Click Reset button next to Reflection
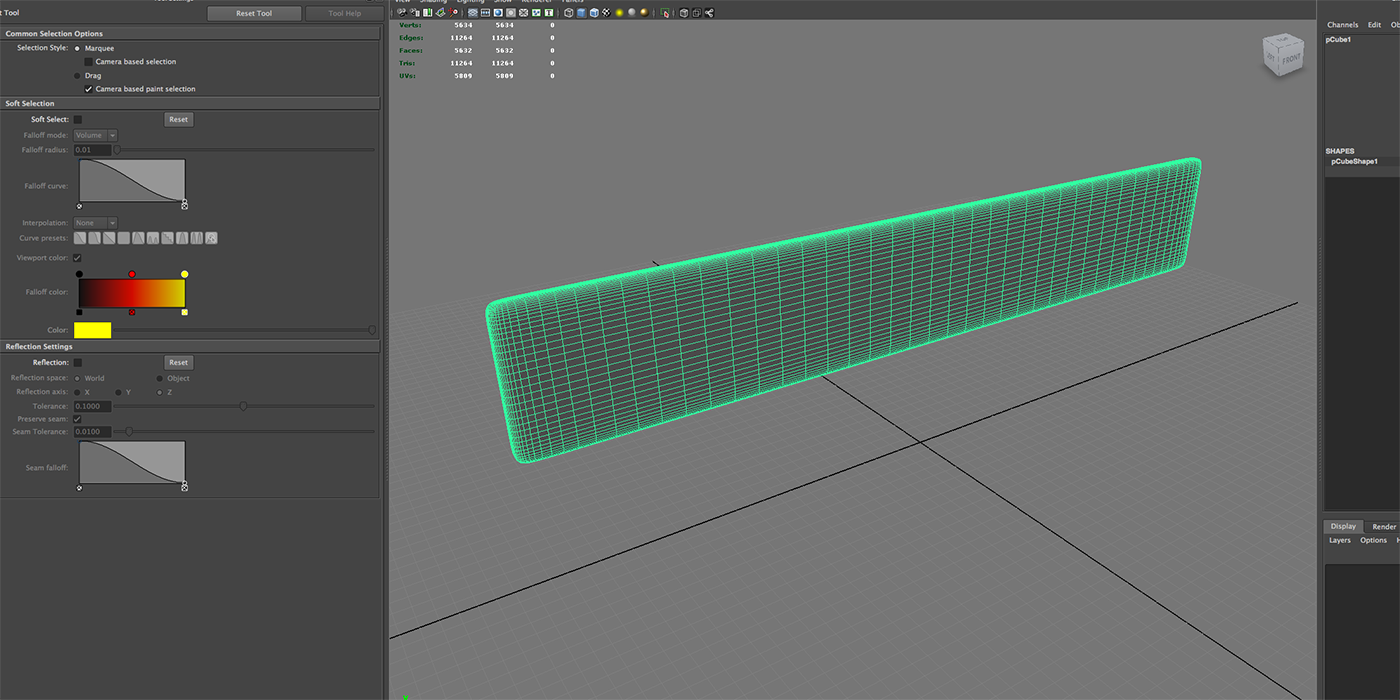The width and height of the screenshot is (1400, 700). point(178,363)
